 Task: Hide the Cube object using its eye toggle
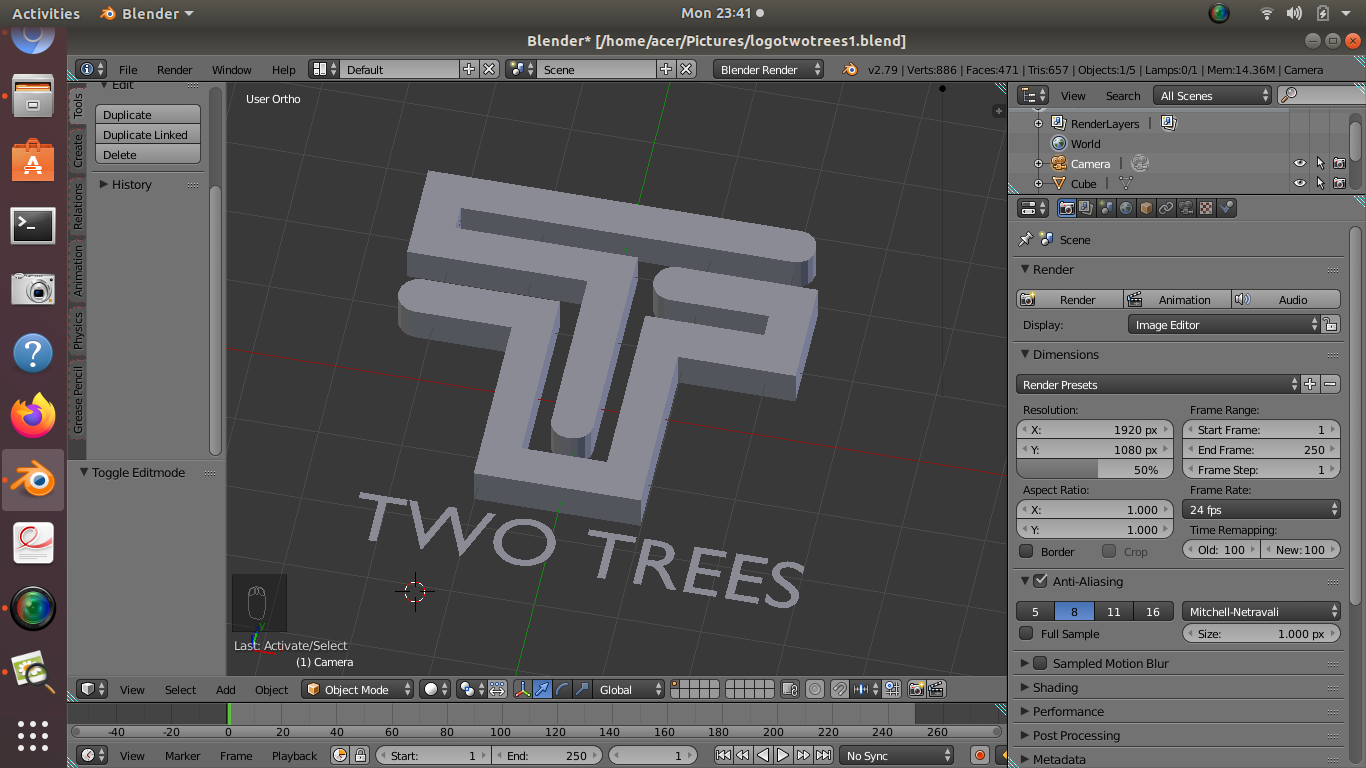tap(1299, 183)
